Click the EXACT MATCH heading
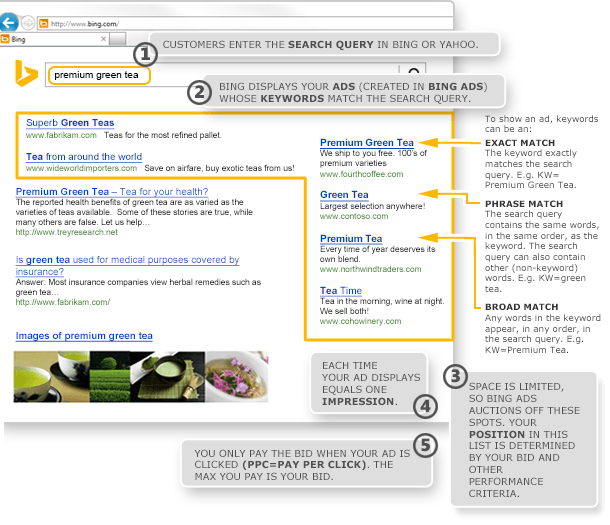 point(520,143)
